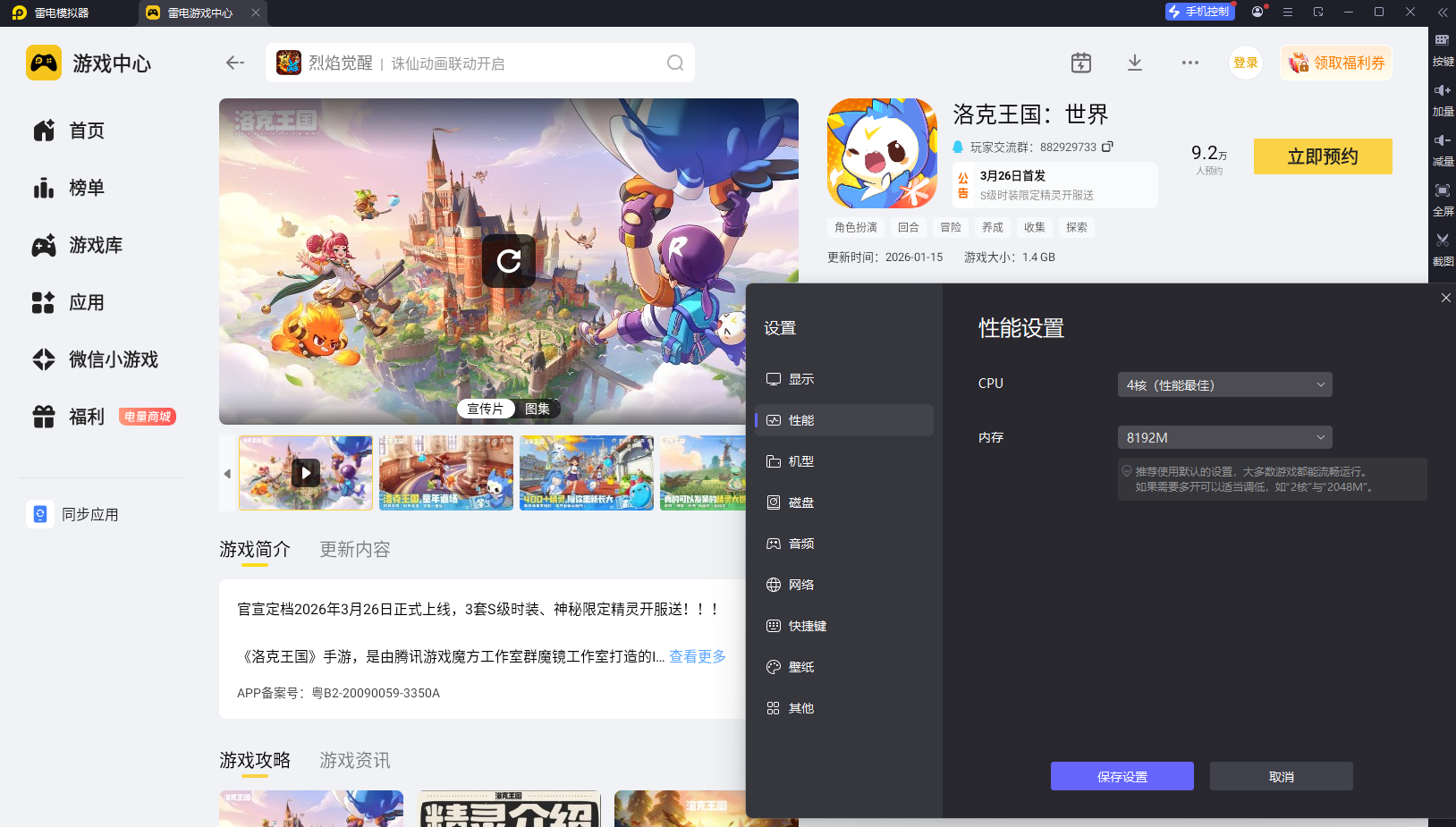The image size is (1456, 827).
Task: Click the 冒险 genre tag
Action: pos(951,227)
